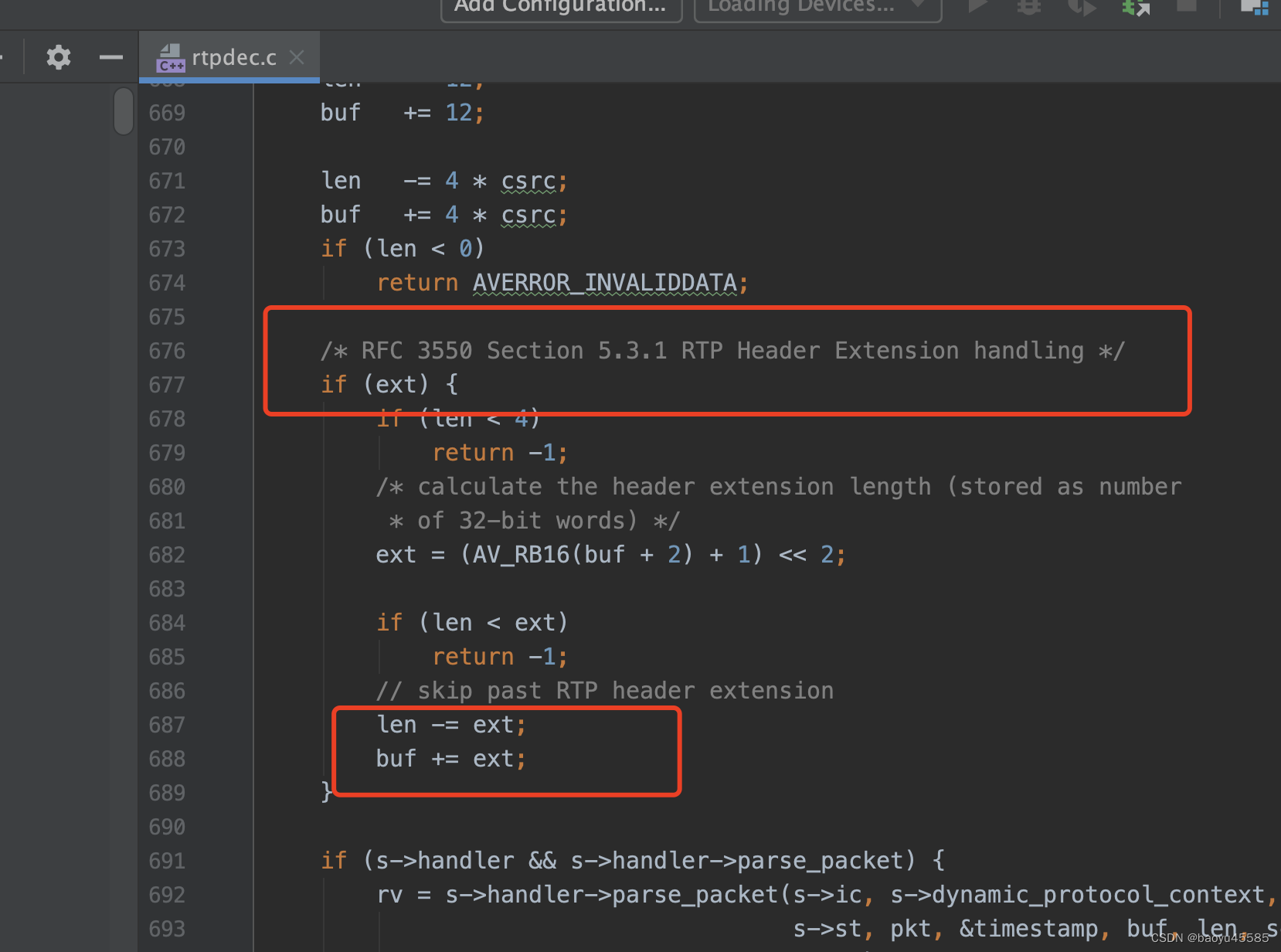Open the editor panel settings gear
1281x952 pixels.
tap(59, 57)
